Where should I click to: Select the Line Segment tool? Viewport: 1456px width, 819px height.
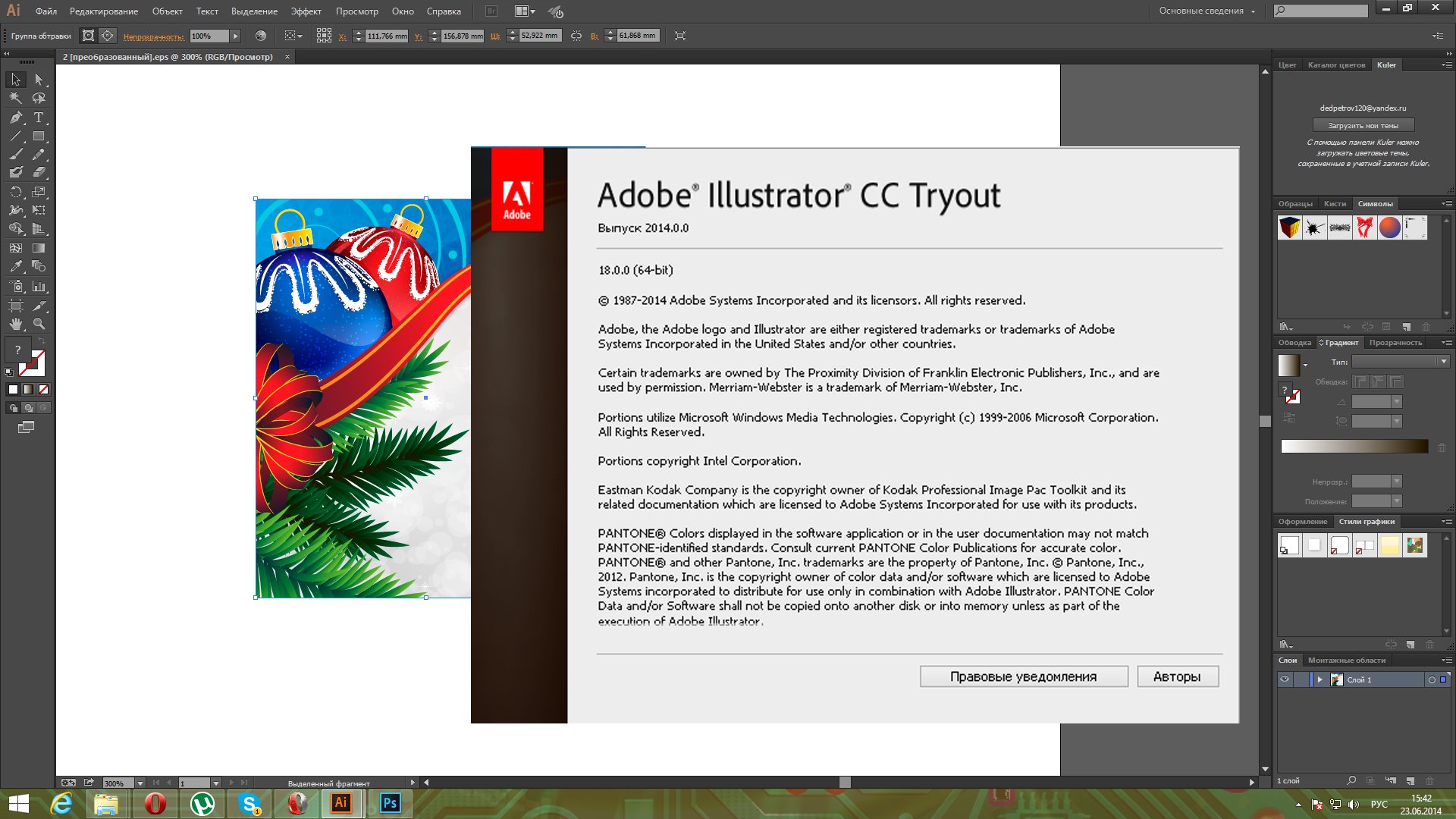coord(16,136)
